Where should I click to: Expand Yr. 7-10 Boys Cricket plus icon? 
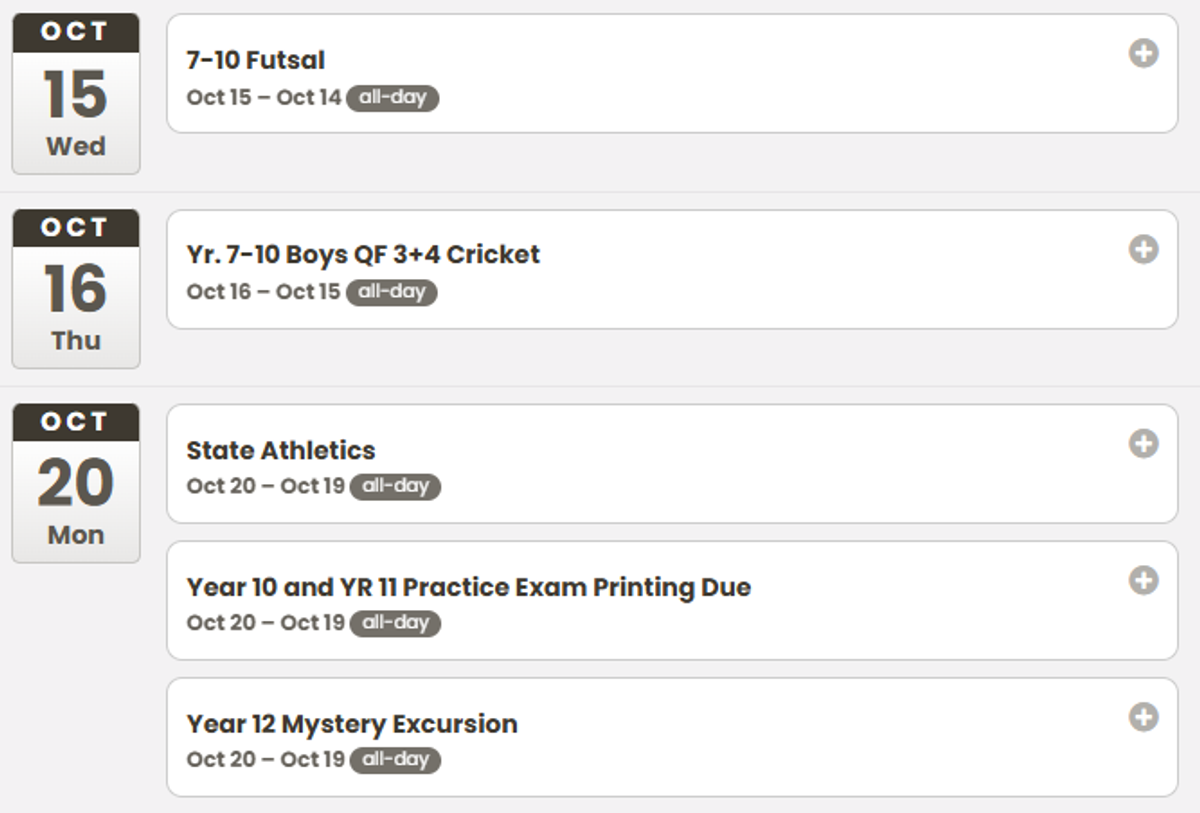(x=1144, y=249)
